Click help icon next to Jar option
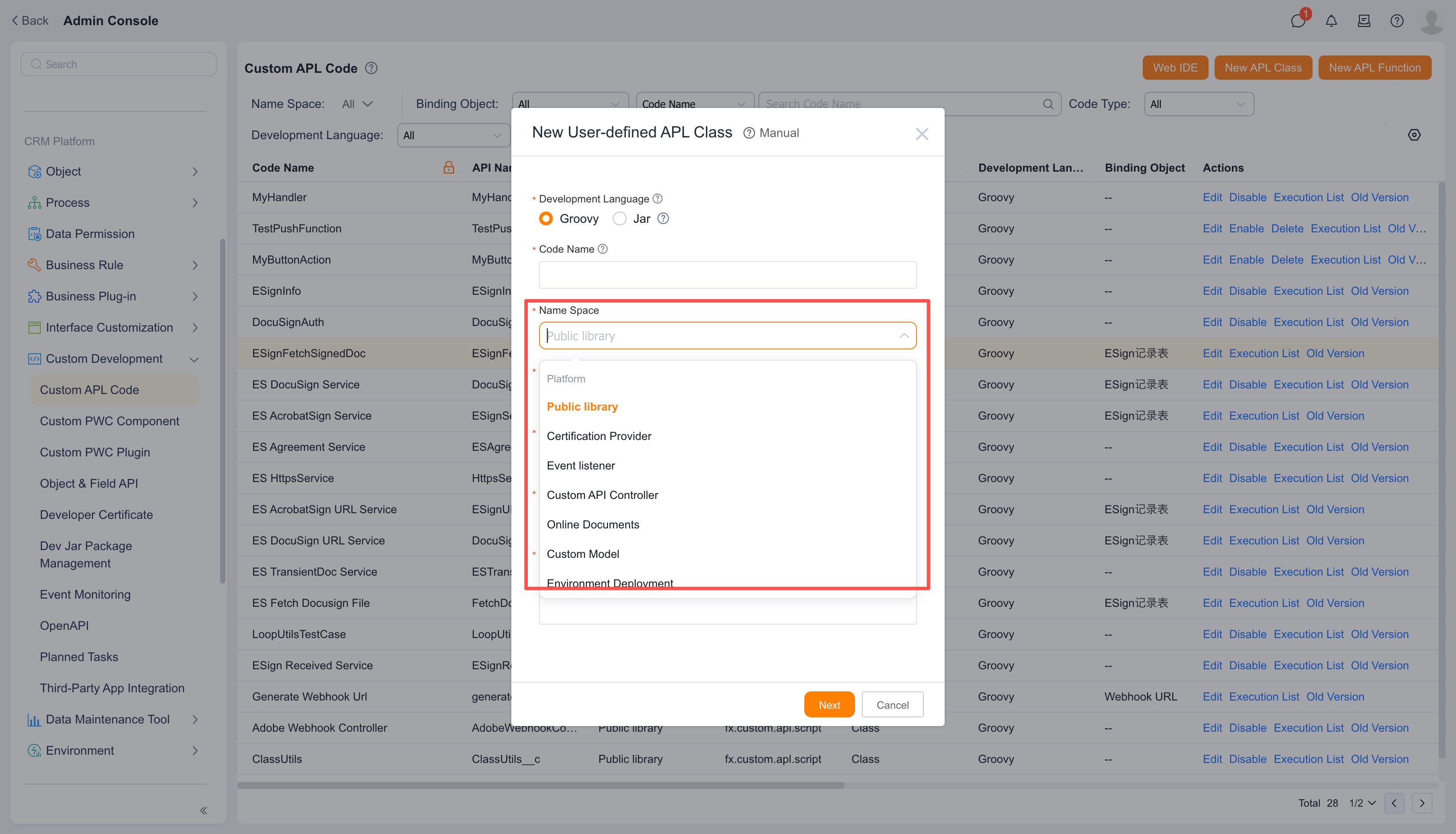The width and height of the screenshot is (1456, 834). tap(663, 218)
